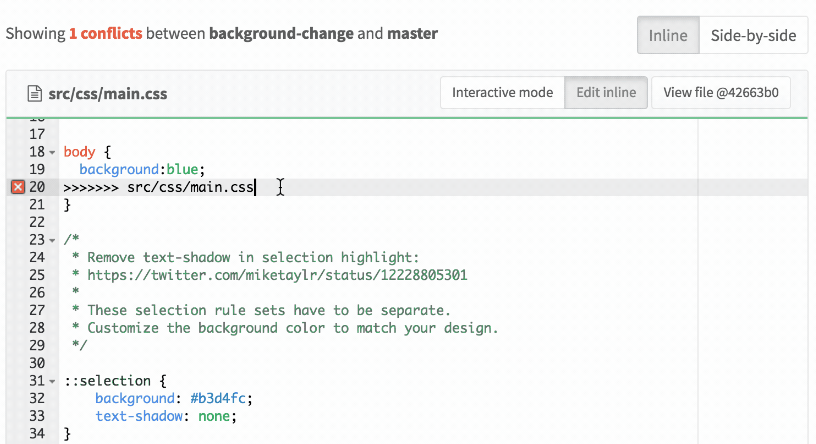816x444 pixels.
Task: Click the red error marker on line 20
Action: point(16,187)
